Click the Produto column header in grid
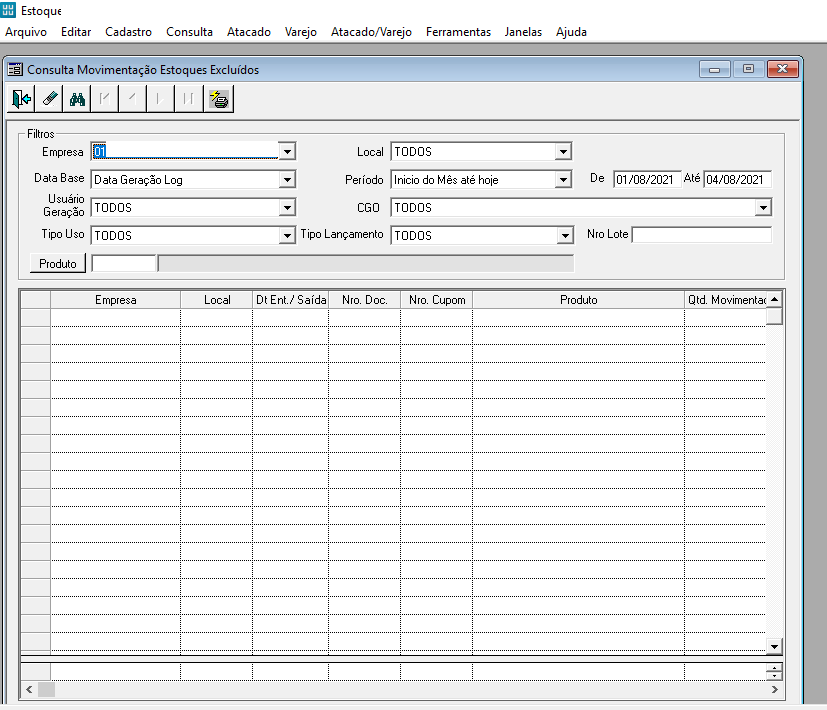The height and width of the screenshot is (710, 827). [579, 300]
